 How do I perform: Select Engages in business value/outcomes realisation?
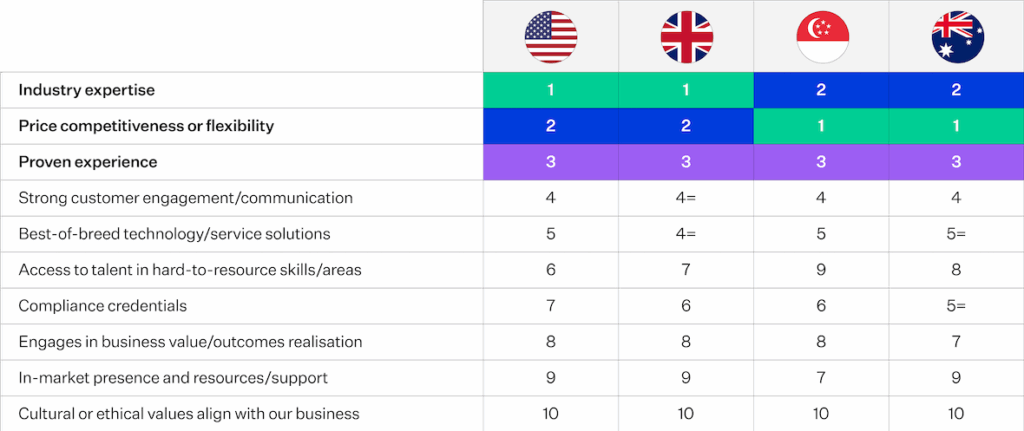(190, 342)
